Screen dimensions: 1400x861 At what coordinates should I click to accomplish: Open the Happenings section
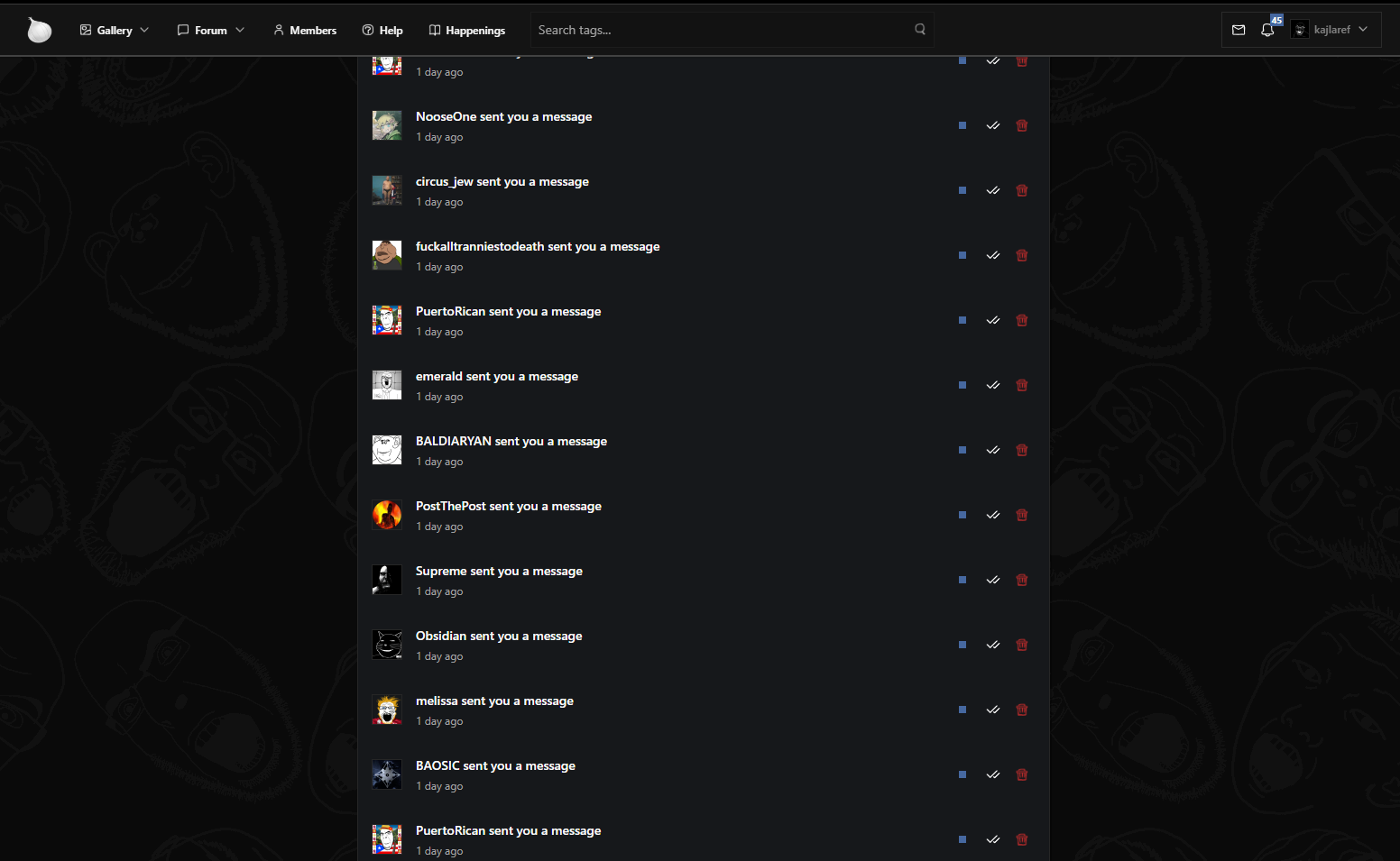[x=467, y=30]
